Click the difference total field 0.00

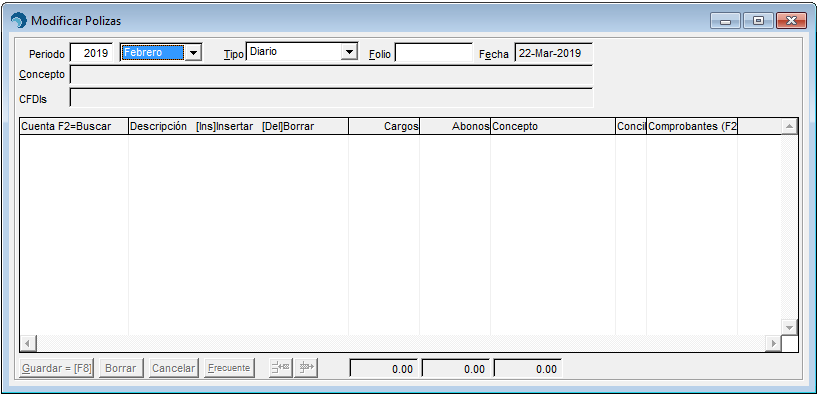[x=528, y=368]
